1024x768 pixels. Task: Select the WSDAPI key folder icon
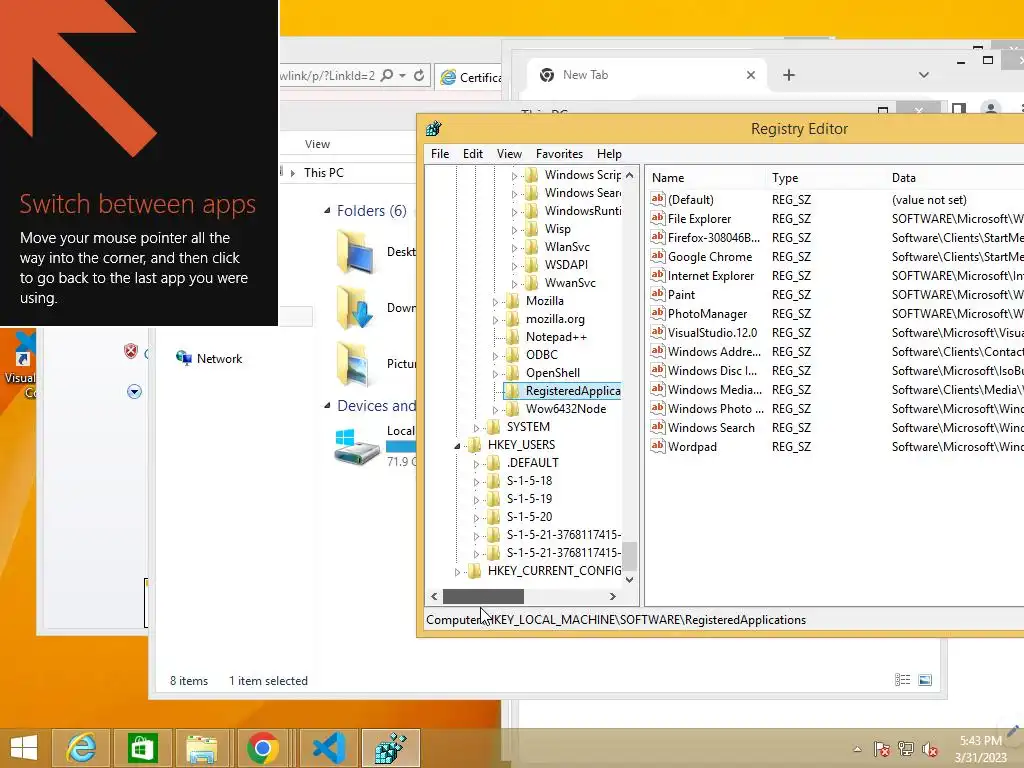[532, 264]
